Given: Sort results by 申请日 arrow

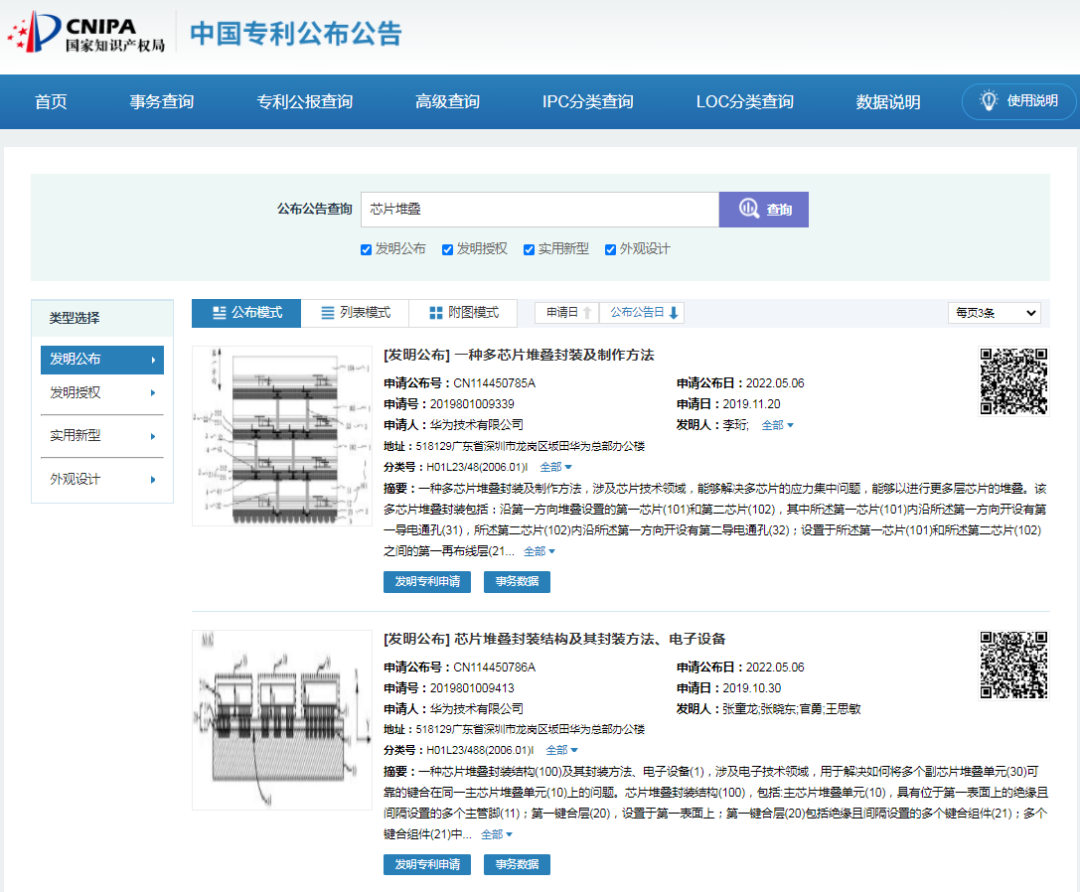Looking at the screenshot, I should [x=588, y=313].
